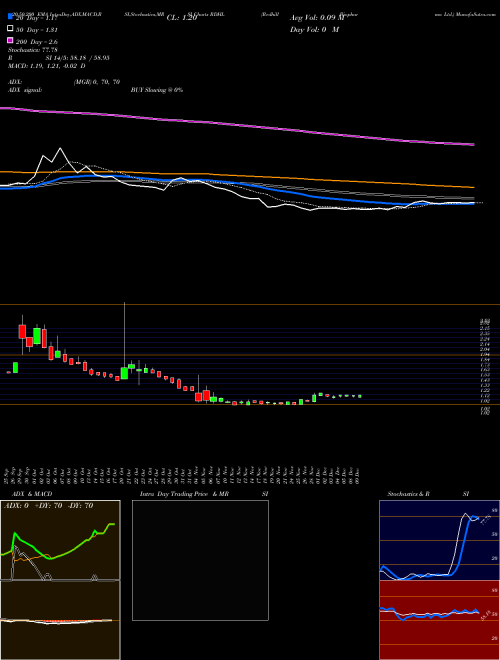Select the Day Vol: 0 M text
Viewport: 500px width, 660px height.
[x=315, y=29]
